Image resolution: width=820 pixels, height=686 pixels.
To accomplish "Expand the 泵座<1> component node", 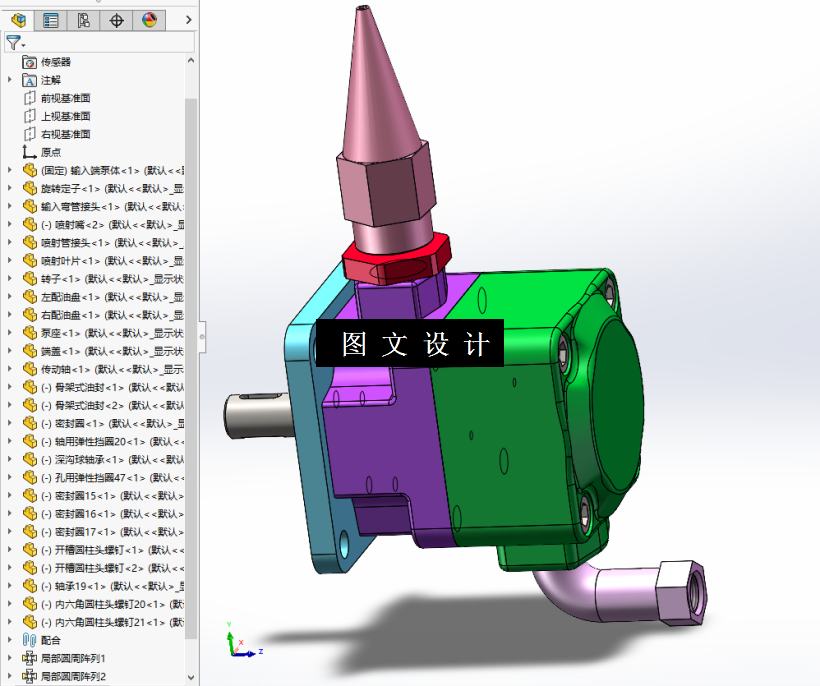I will [x=9, y=333].
